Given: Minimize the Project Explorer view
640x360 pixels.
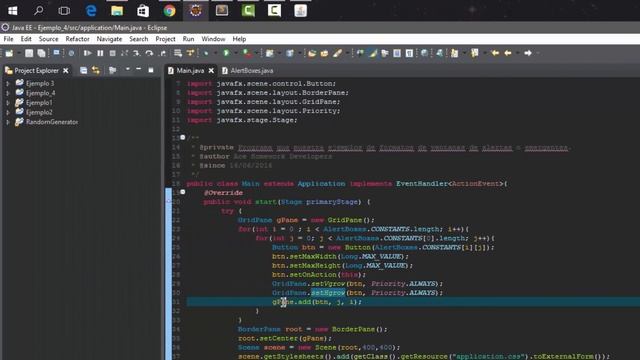Looking at the screenshot, I should 139,70.
